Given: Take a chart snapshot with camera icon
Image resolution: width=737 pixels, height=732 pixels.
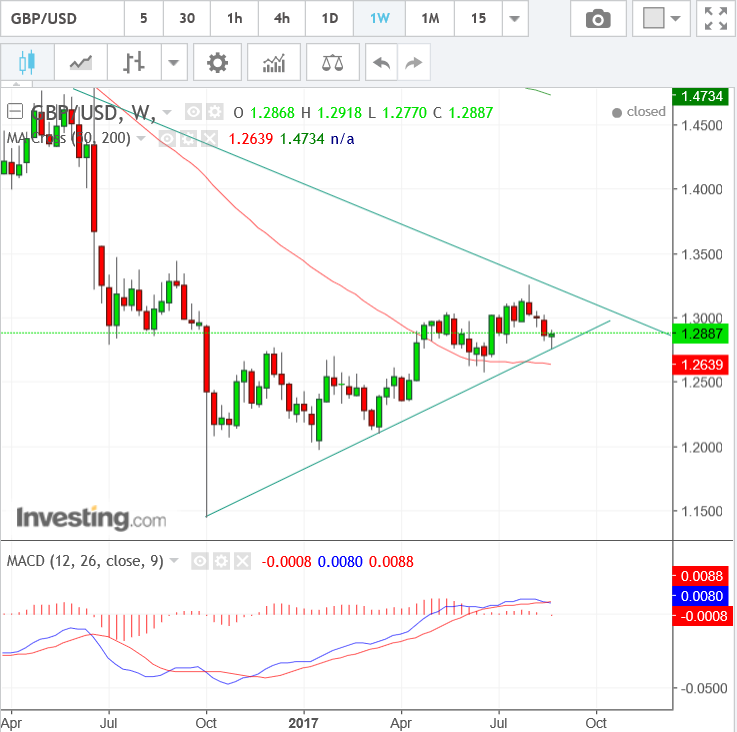Looking at the screenshot, I should (x=598, y=18).
